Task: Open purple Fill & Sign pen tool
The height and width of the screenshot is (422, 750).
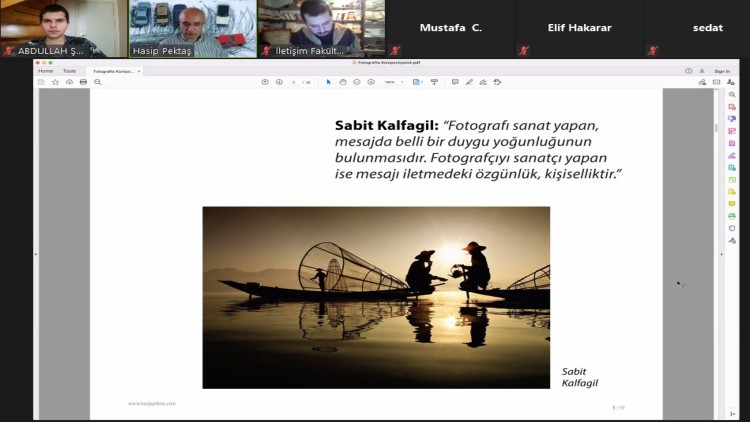Action: [x=732, y=155]
